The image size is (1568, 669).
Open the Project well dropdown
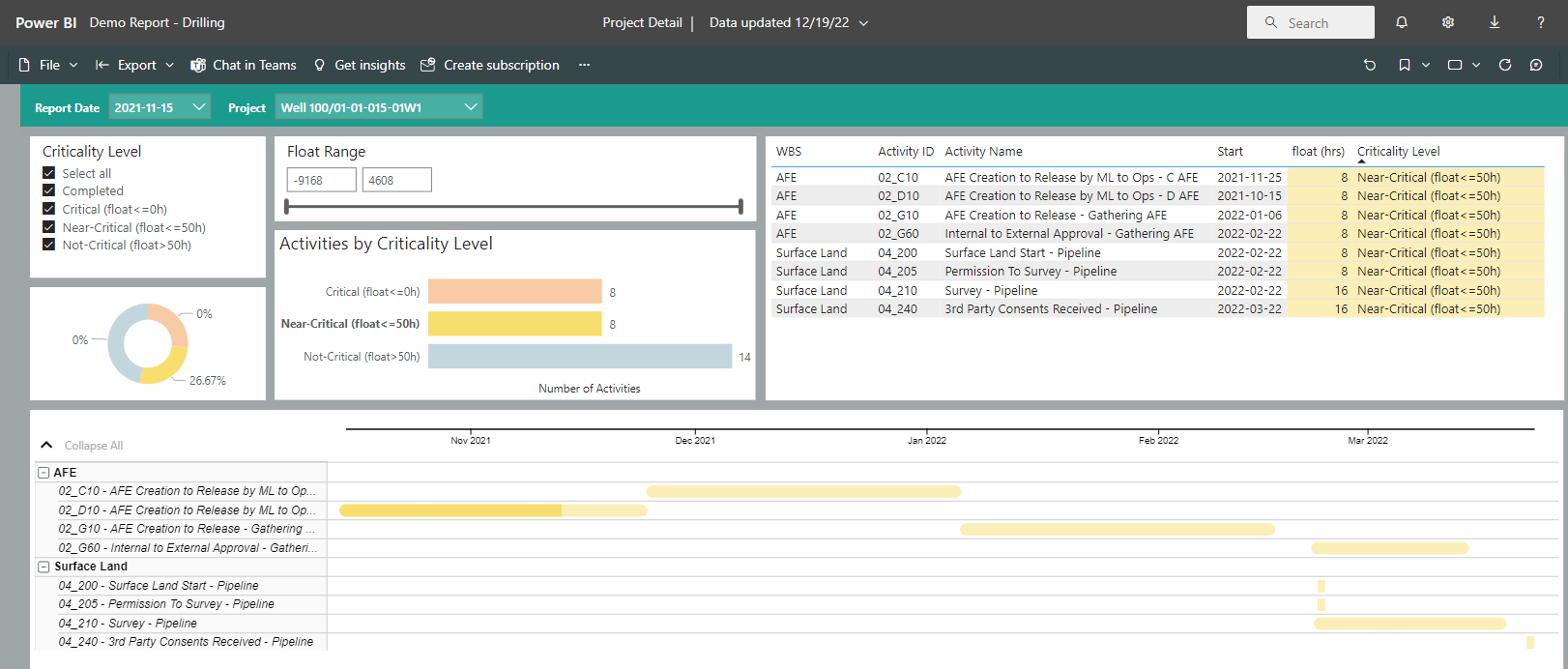click(x=378, y=107)
